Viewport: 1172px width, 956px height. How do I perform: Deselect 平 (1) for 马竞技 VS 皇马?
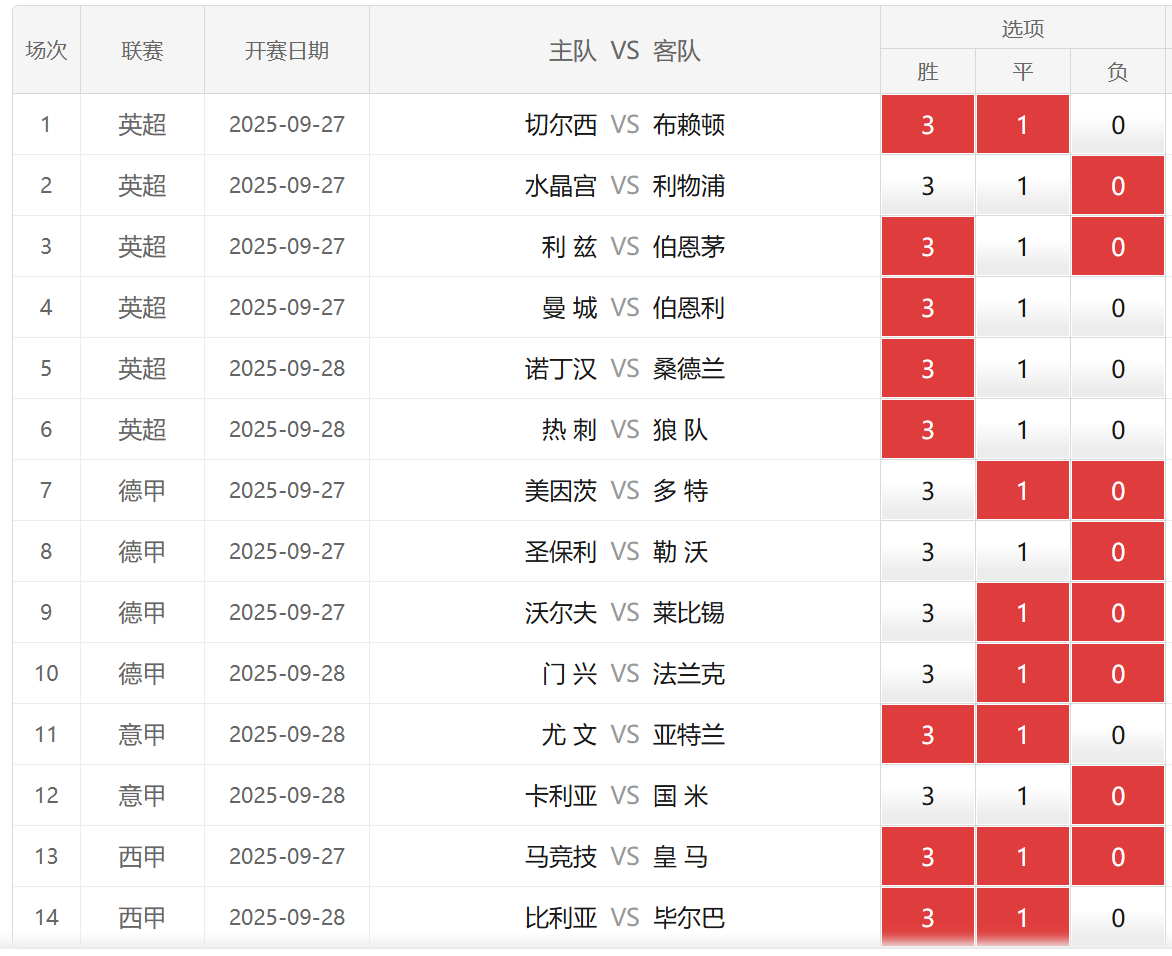coord(1022,857)
